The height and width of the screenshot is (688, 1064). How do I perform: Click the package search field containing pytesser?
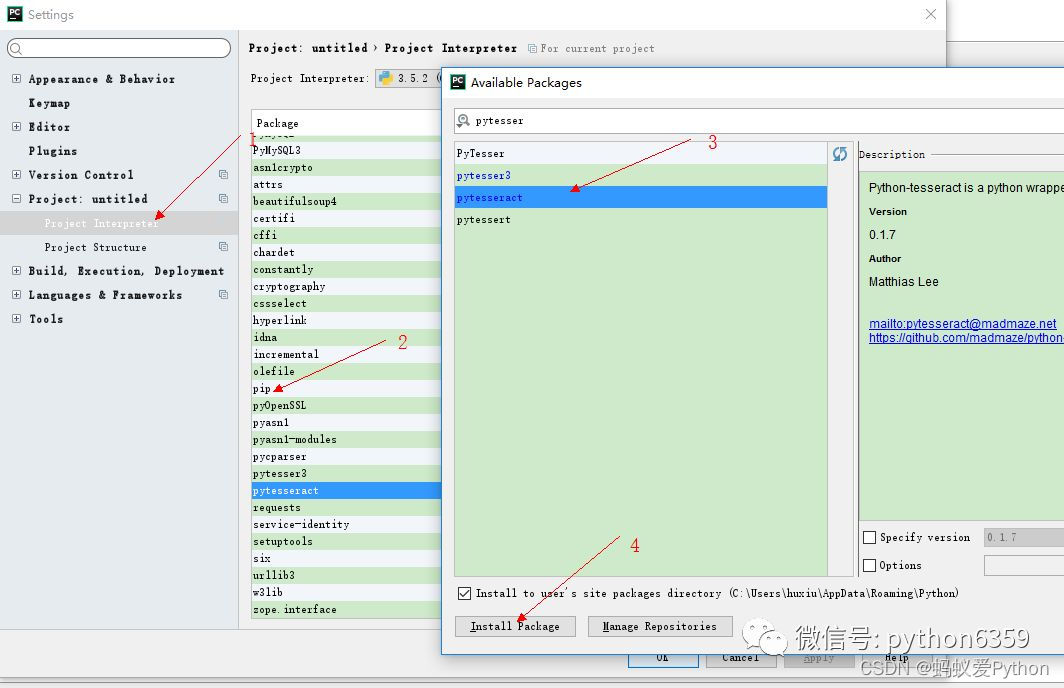click(759, 121)
